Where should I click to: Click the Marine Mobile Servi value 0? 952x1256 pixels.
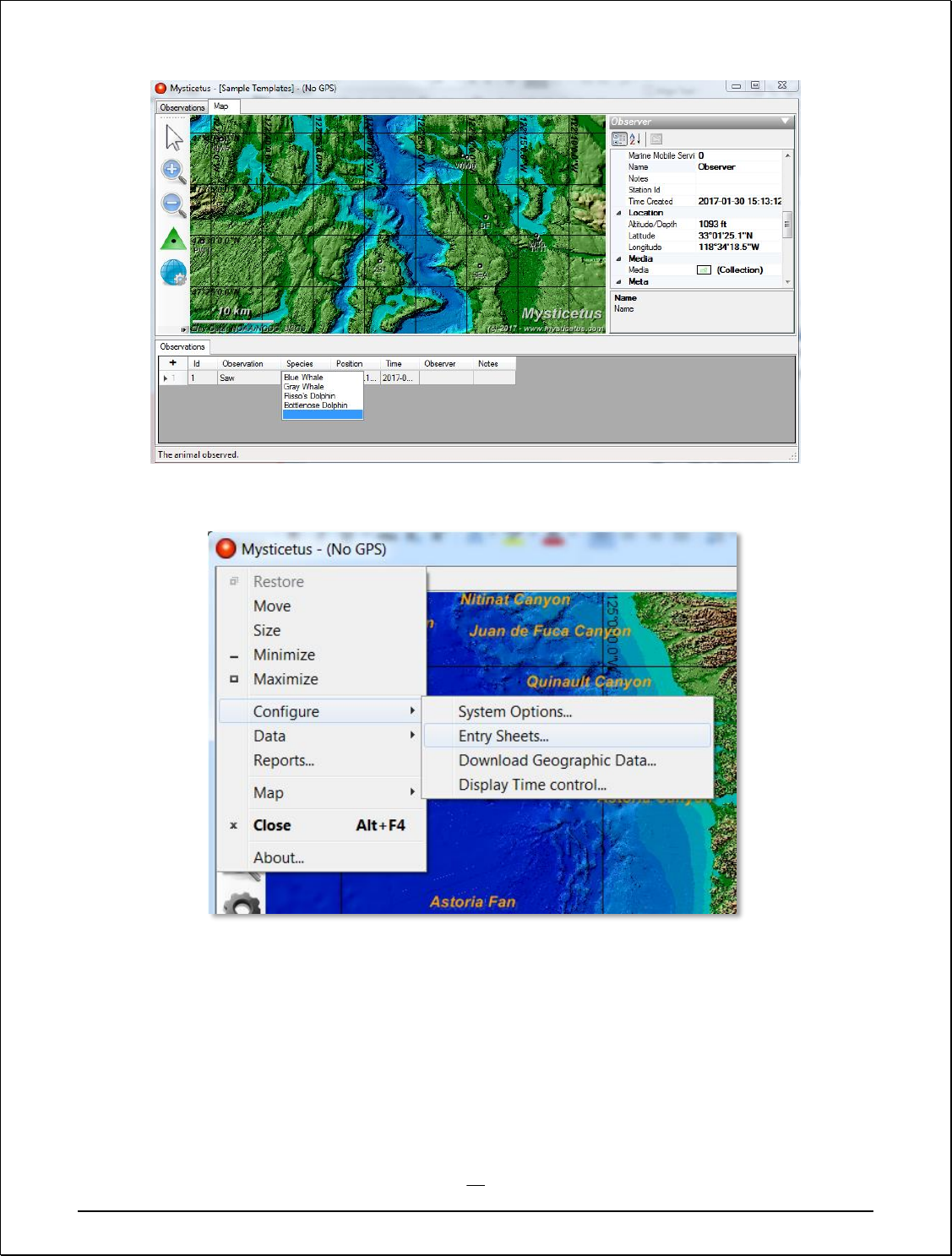pos(739,155)
